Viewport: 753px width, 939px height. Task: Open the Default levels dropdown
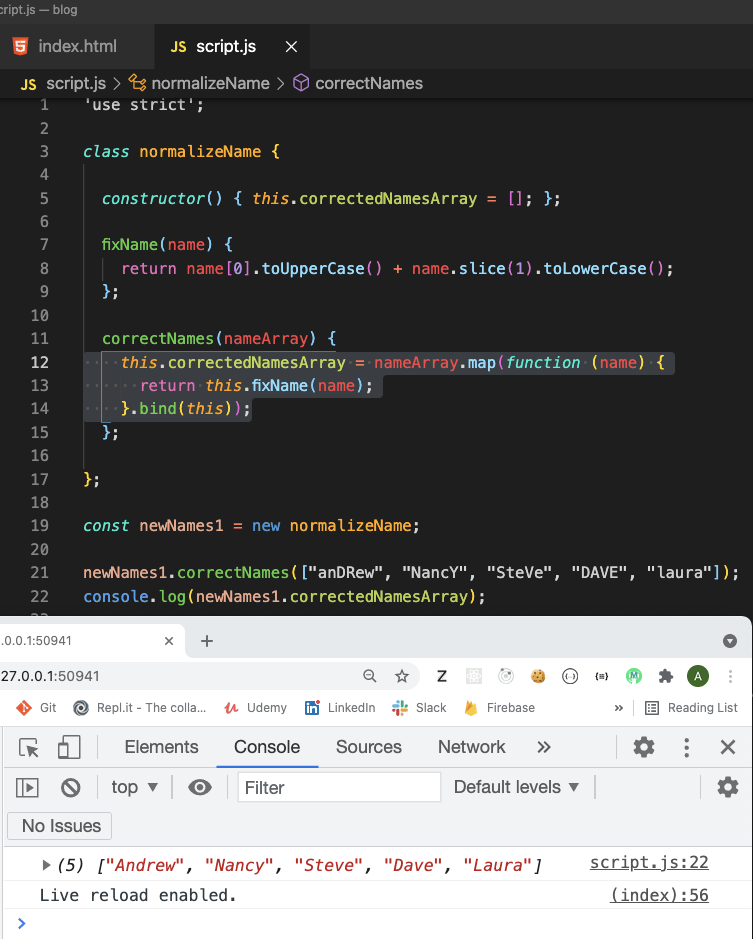click(516, 787)
